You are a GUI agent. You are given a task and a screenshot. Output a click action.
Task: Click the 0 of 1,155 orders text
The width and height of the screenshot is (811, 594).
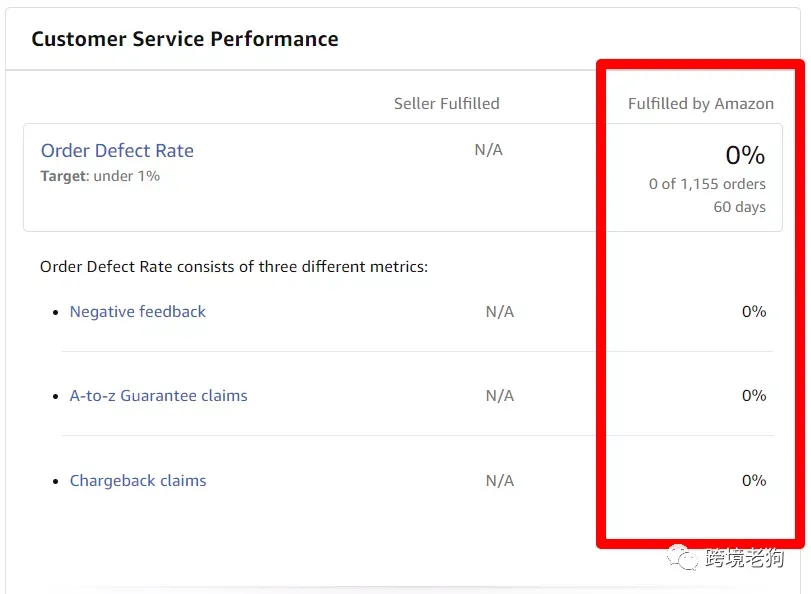click(707, 184)
